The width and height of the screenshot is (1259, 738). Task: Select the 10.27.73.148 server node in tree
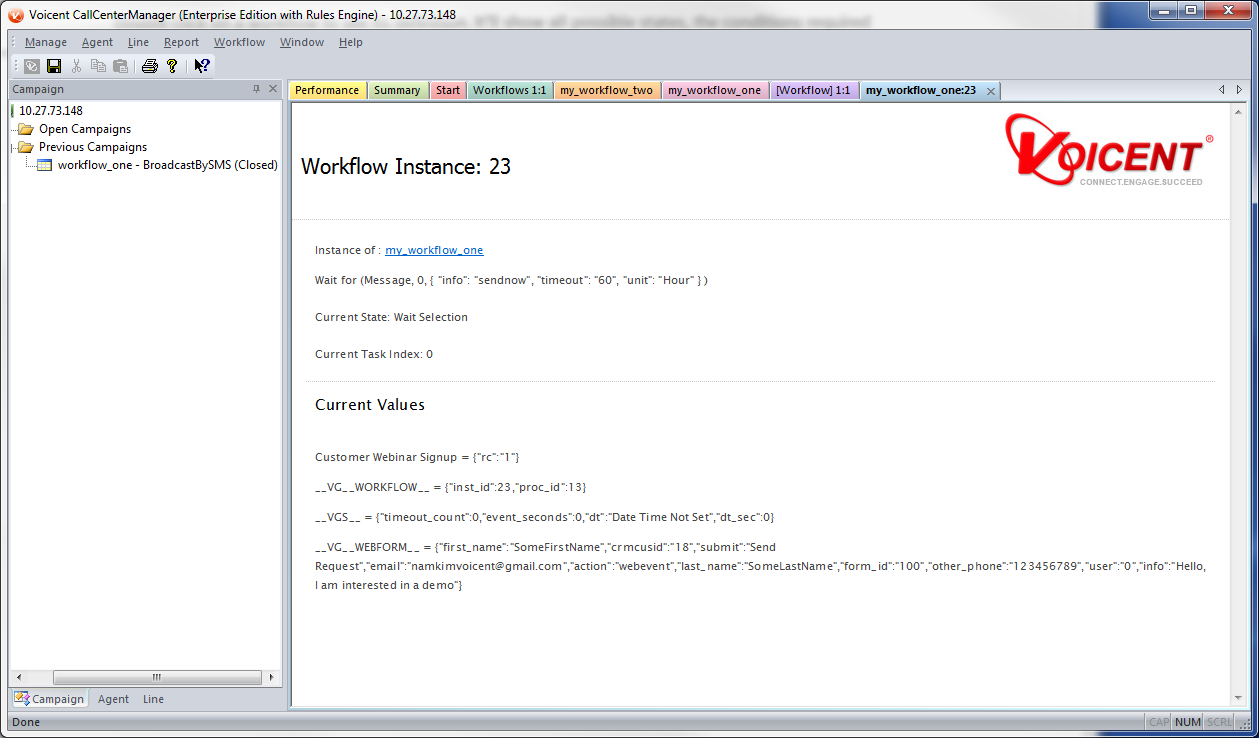[51, 111]
